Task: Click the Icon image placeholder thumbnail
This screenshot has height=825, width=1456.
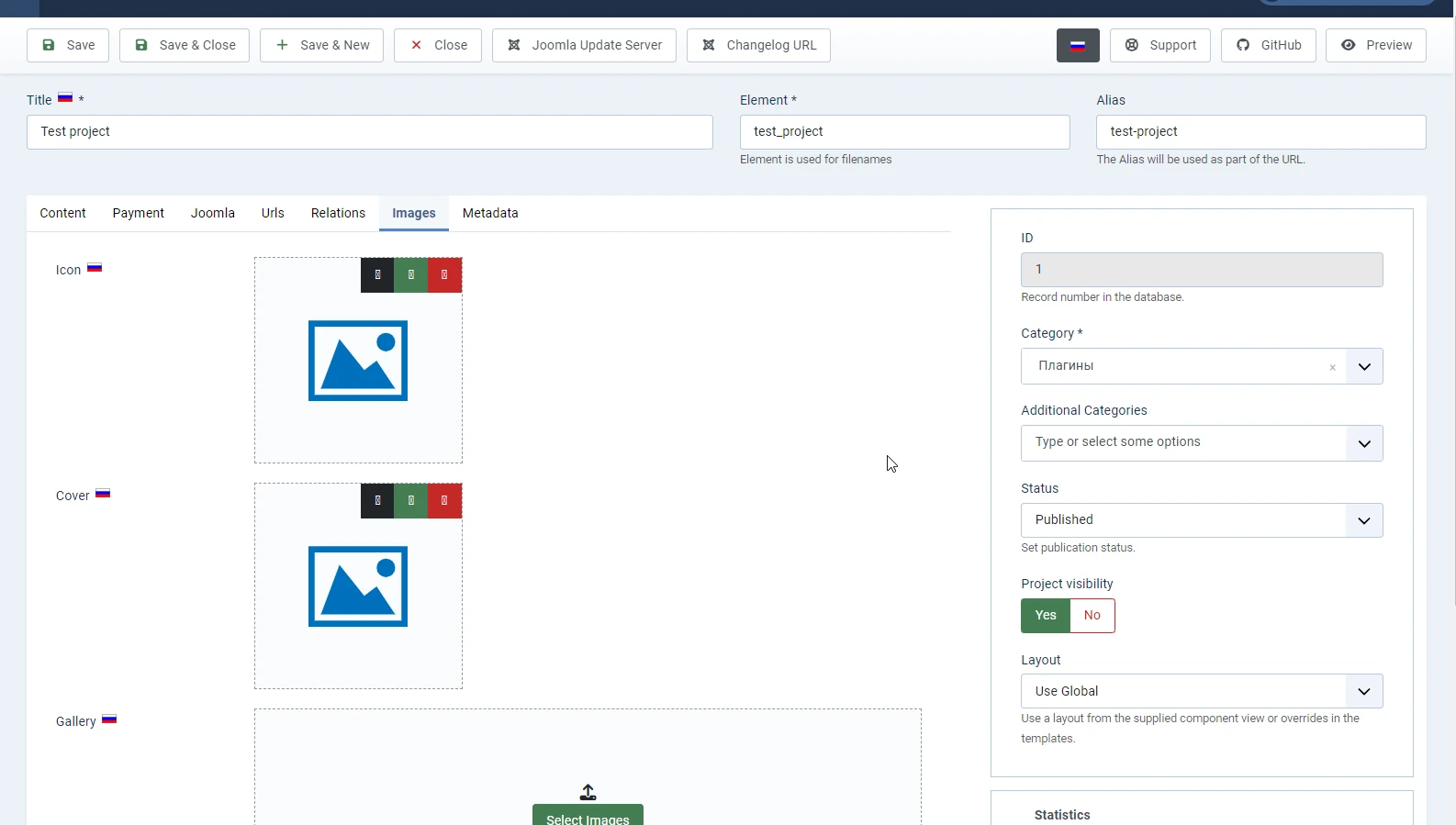Action: coord(358,361)
